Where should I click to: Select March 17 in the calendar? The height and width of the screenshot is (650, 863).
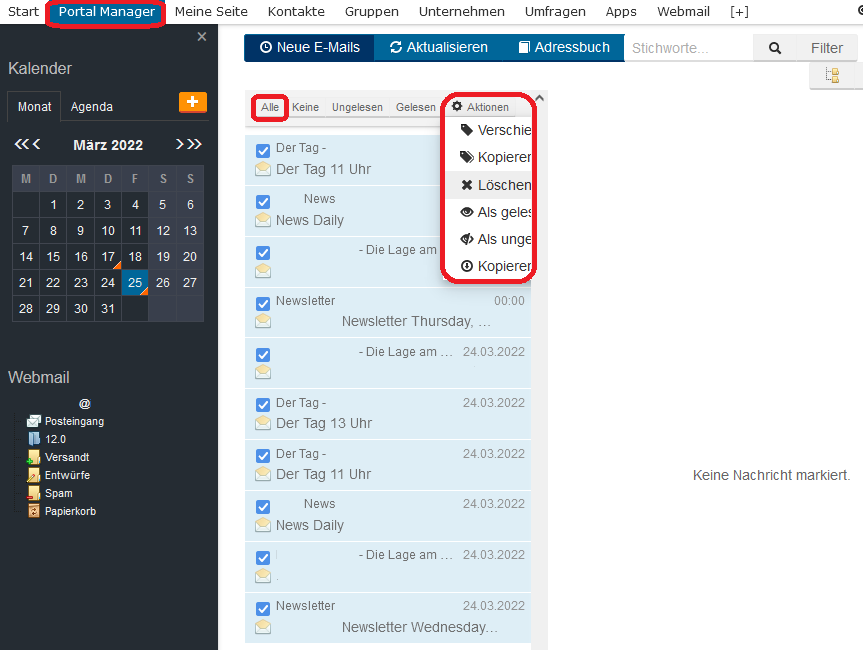click(x=108, y=256)
